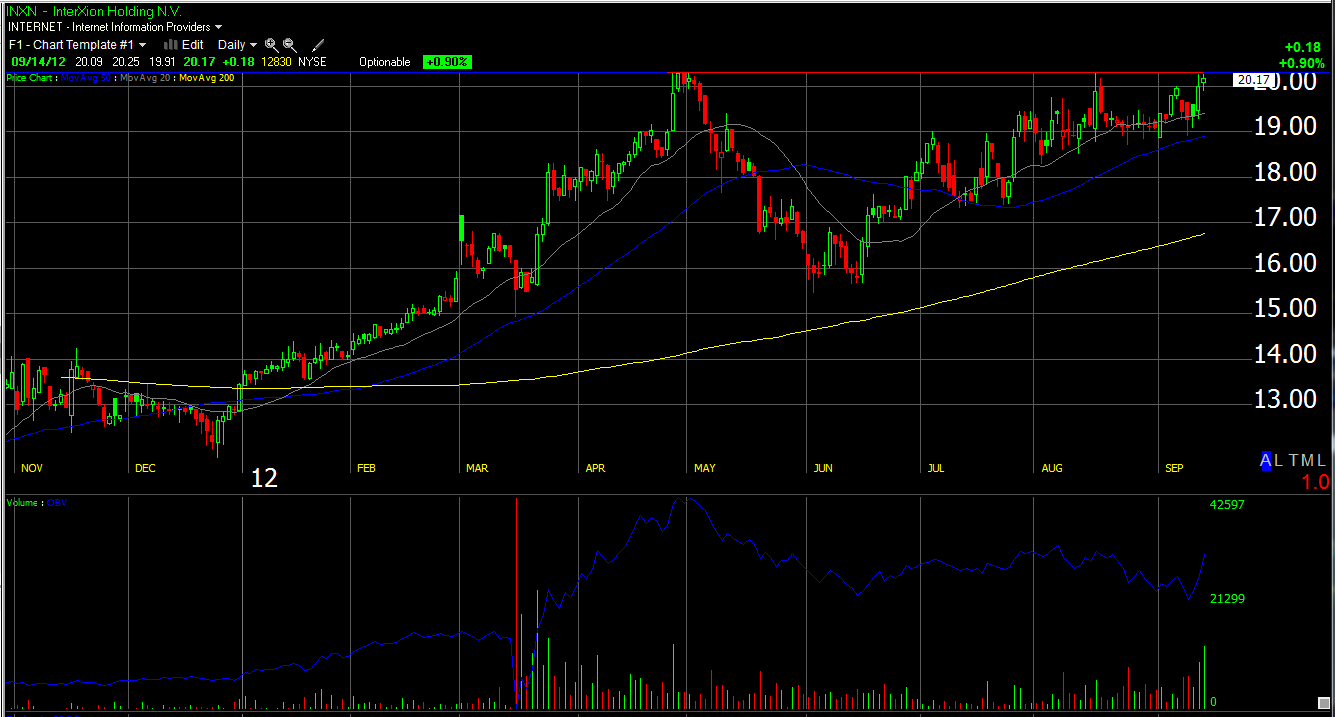
Task: Toggle the T scale option
Action: coord(1295,460)
